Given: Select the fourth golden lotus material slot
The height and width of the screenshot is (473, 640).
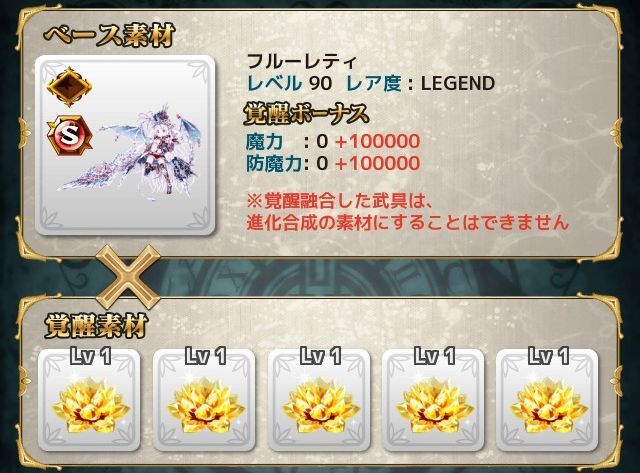Looking at the screenshot, I should coord(433,400).
